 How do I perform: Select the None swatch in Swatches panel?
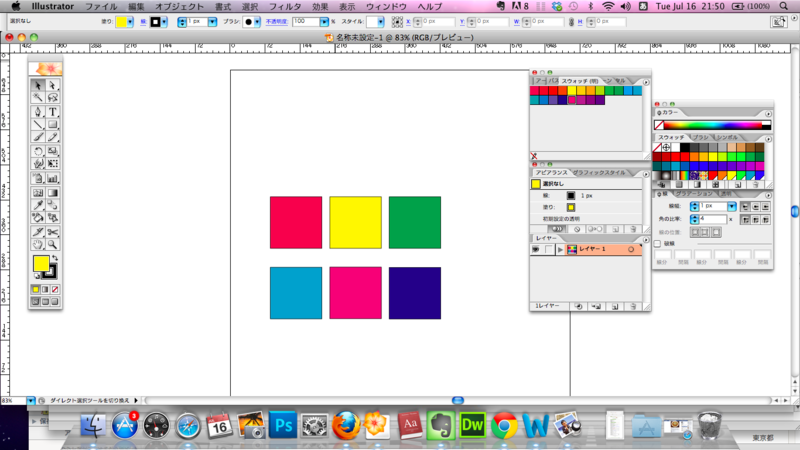(657, 147)
